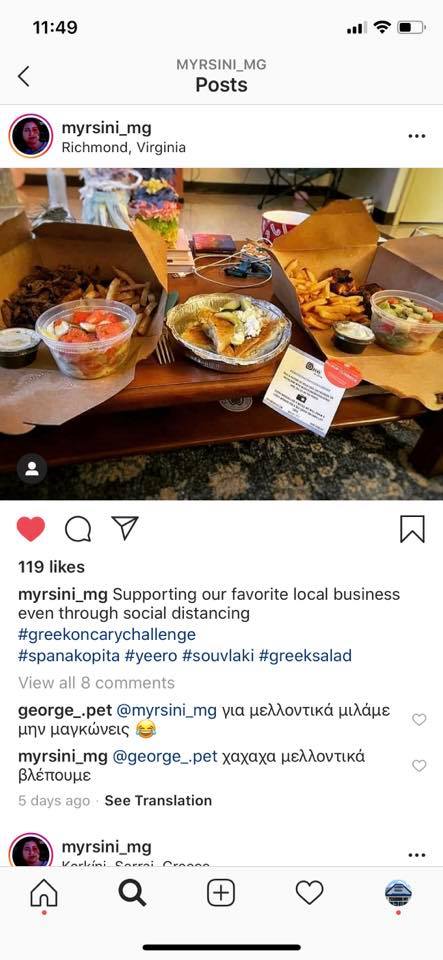Open the Activity heart tab

[x=310, y=893]
